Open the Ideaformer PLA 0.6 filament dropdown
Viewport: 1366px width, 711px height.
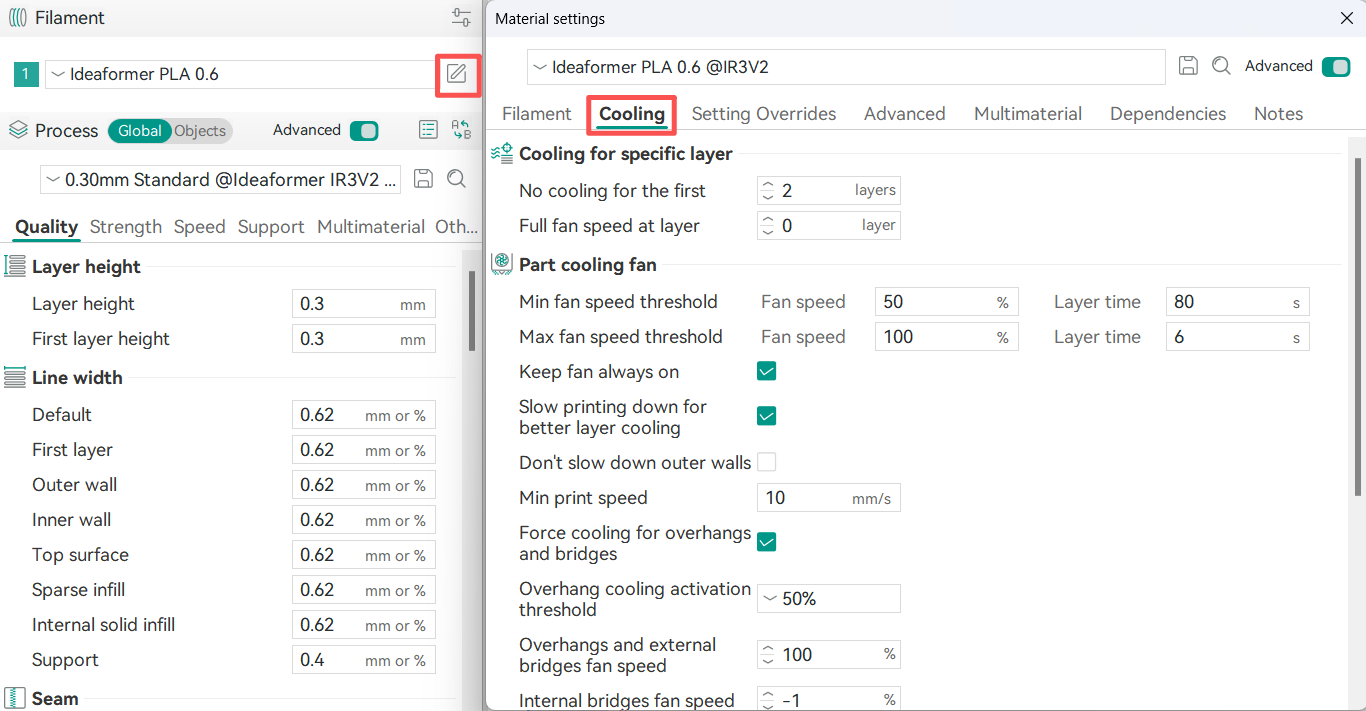click(240, 74)
